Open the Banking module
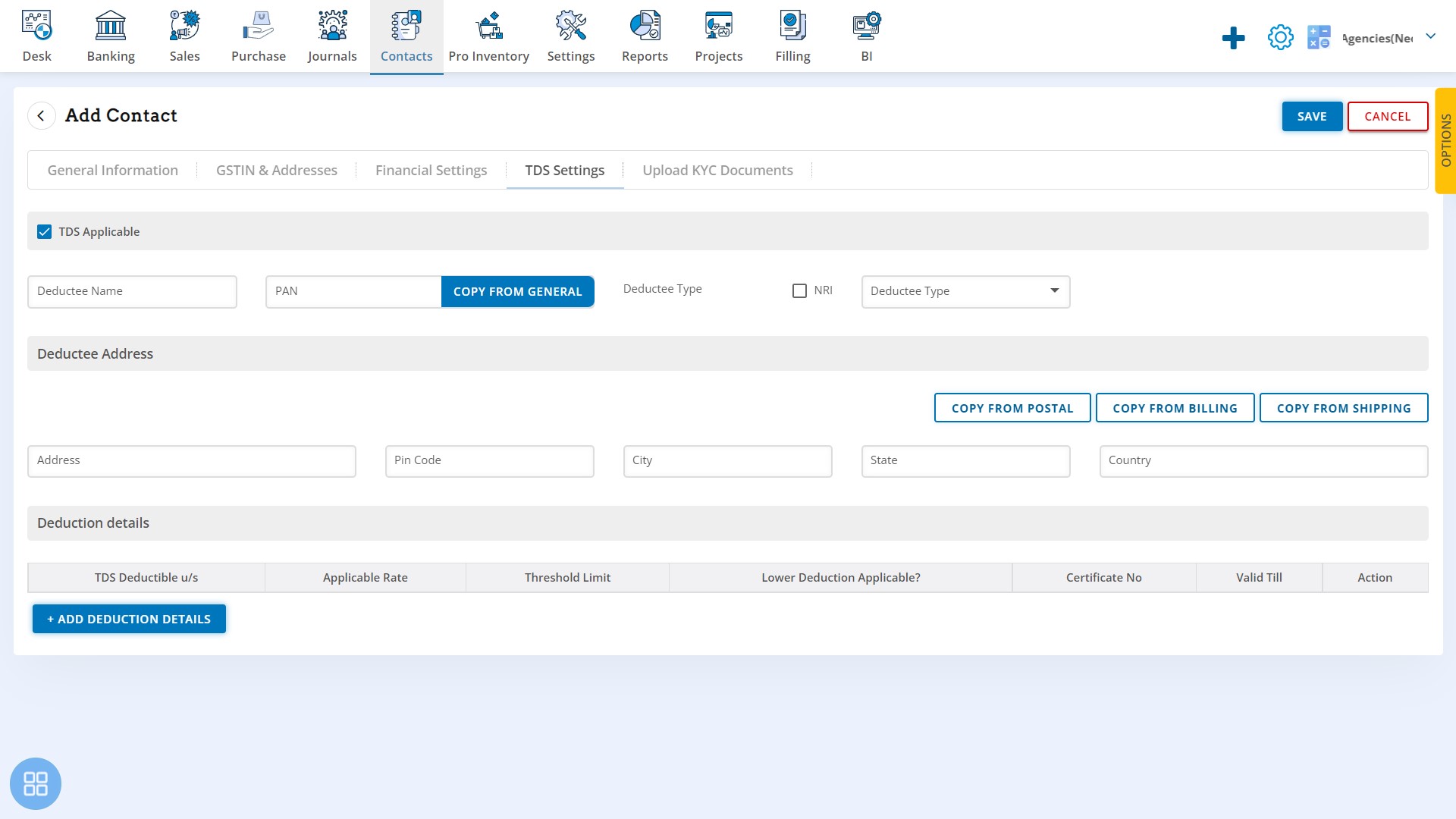The height and width of the screenshot is (819, 1456). pyautogui.click(x=111, y=36)
